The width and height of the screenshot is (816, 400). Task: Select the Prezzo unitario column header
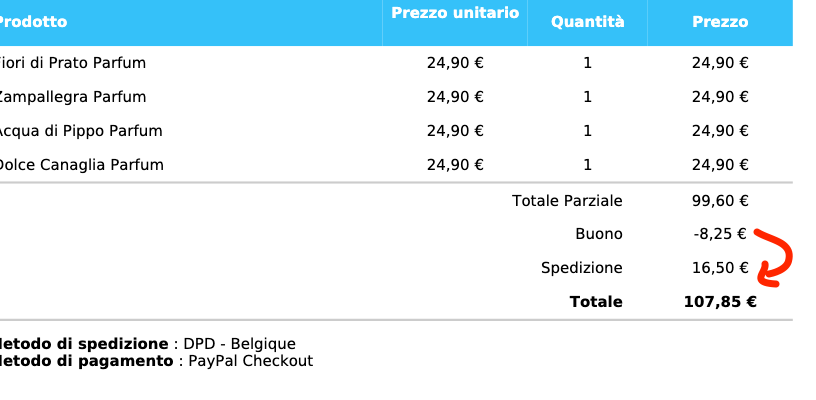455,13
